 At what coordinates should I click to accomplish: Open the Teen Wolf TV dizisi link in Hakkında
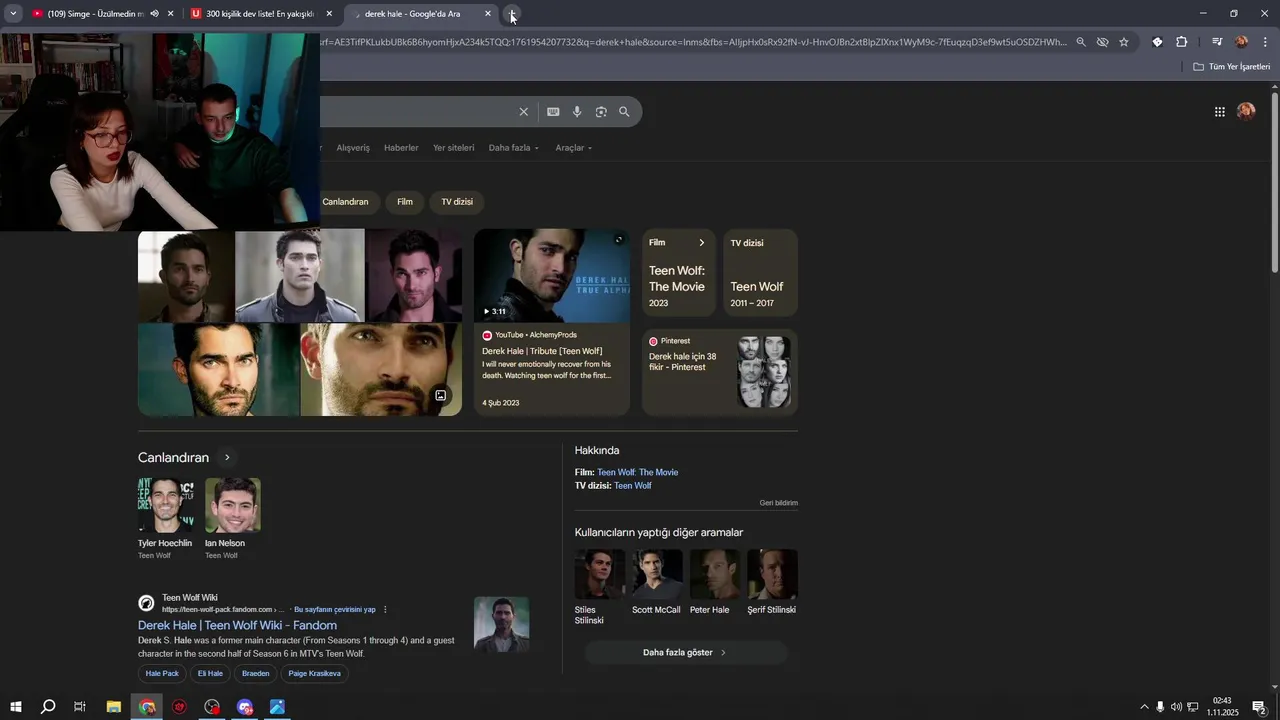coord(633,486)
